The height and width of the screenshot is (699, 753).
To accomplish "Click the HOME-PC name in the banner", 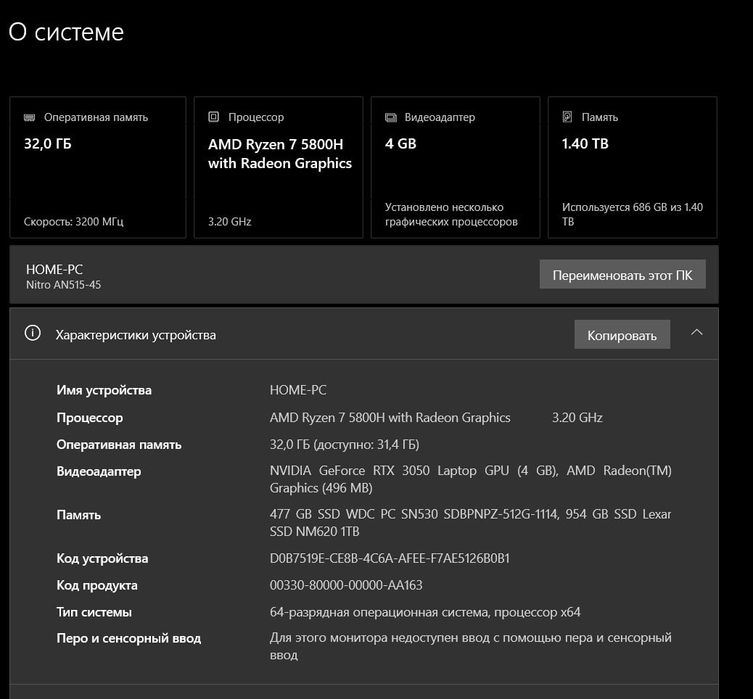I will coord(54,269).
